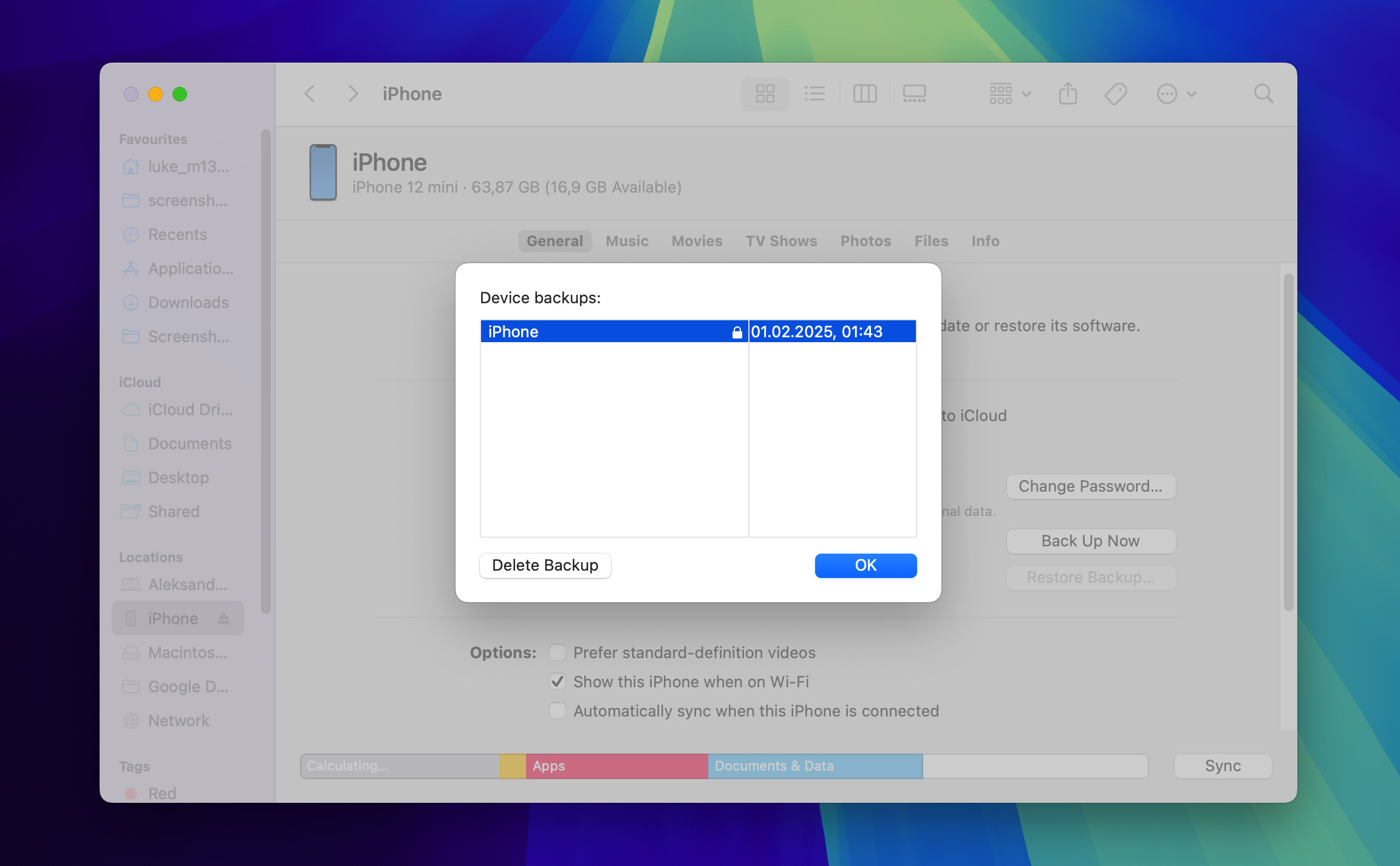
Task: Switch to the General tab
Action: pyautogui.click(x=555, y=241)
